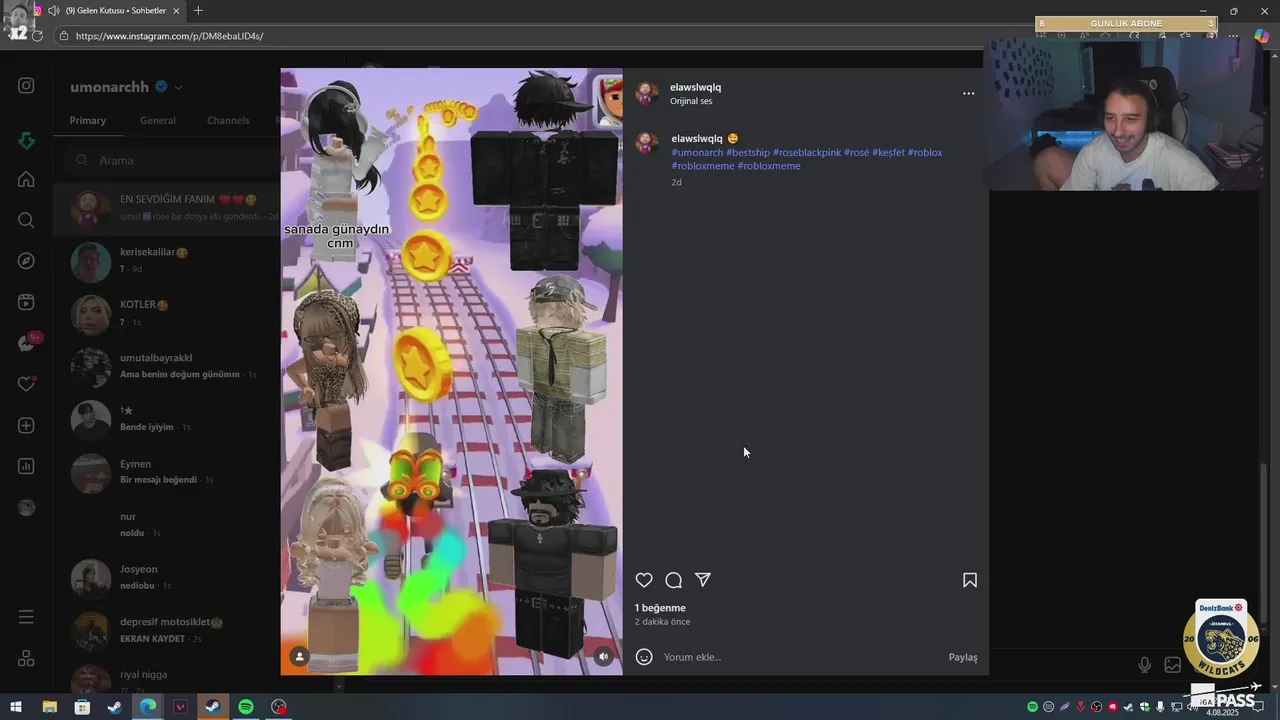Open Explore compass icon in the sidebar

click(x=26, y=261)
